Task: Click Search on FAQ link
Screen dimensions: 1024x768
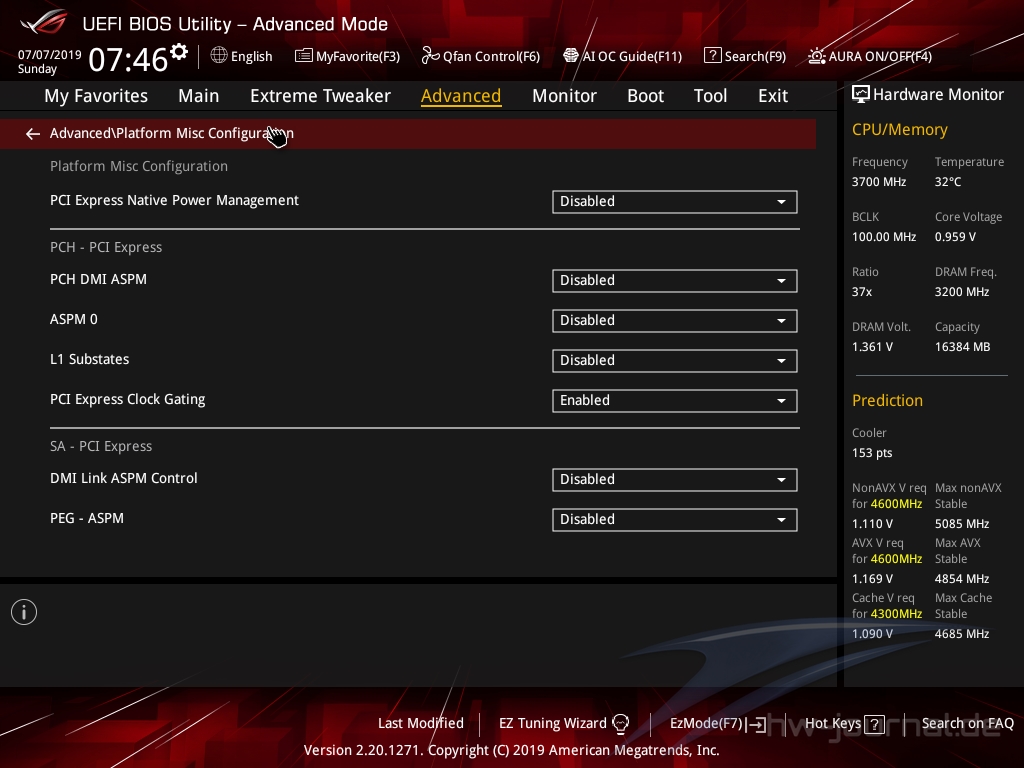Action: (x=967, y=723)
